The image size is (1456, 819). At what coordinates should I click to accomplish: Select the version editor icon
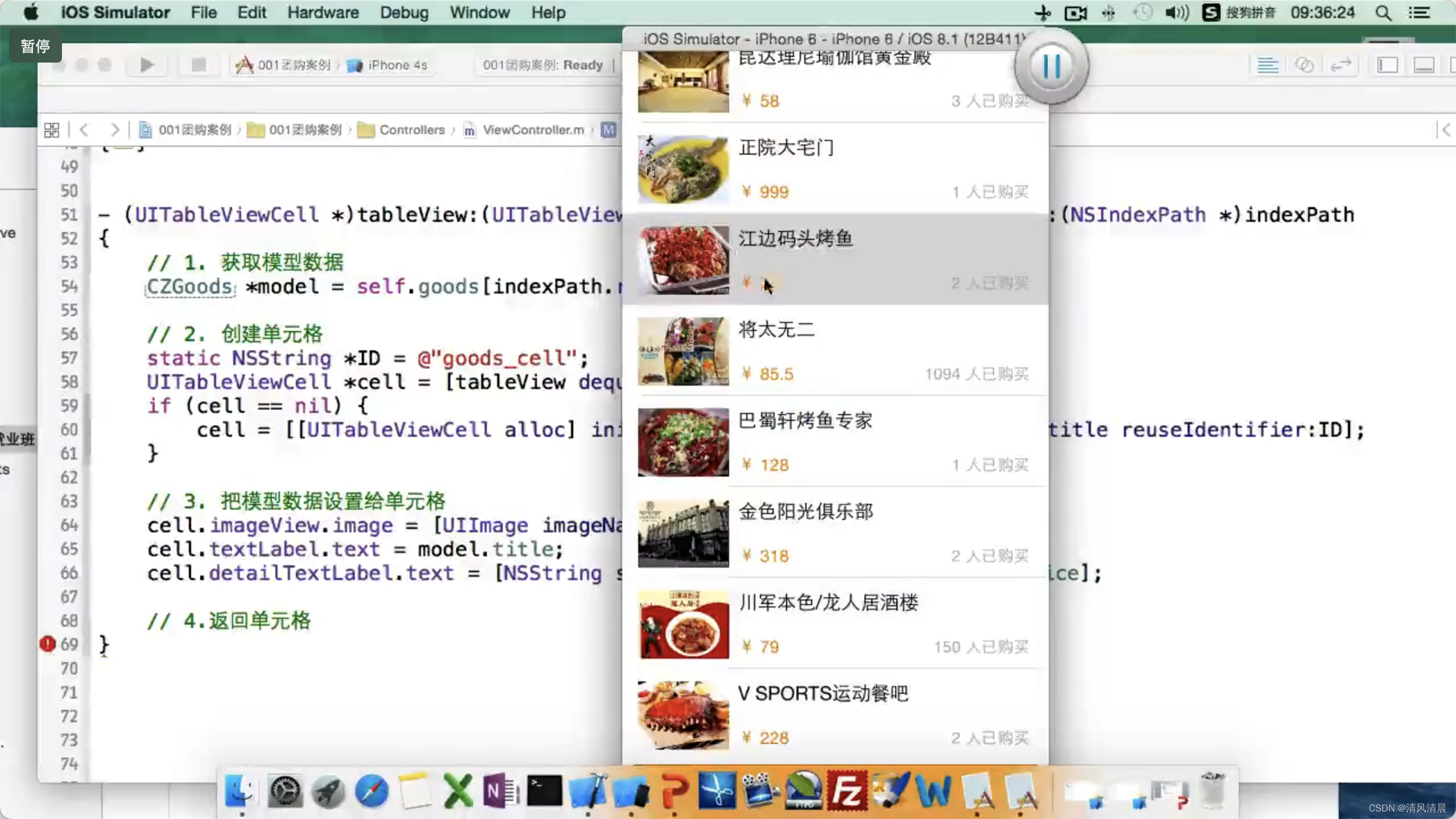coord(1341,65)
